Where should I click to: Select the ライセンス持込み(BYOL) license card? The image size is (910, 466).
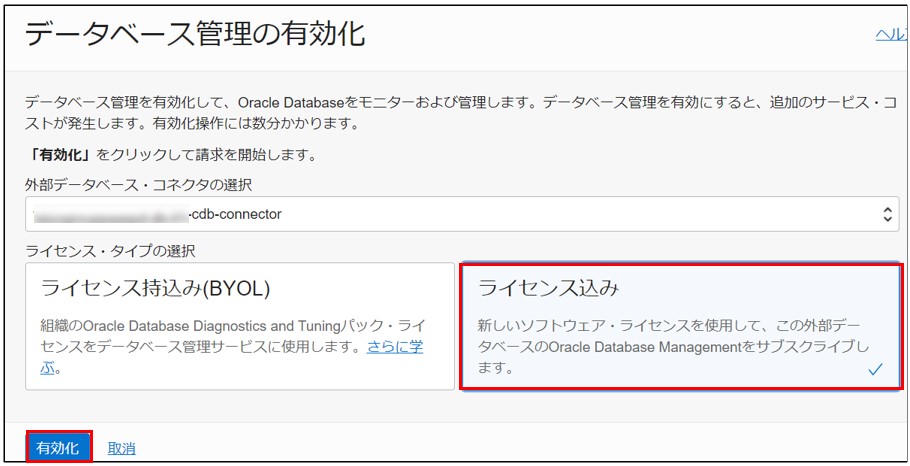click(x=240, y=326)
